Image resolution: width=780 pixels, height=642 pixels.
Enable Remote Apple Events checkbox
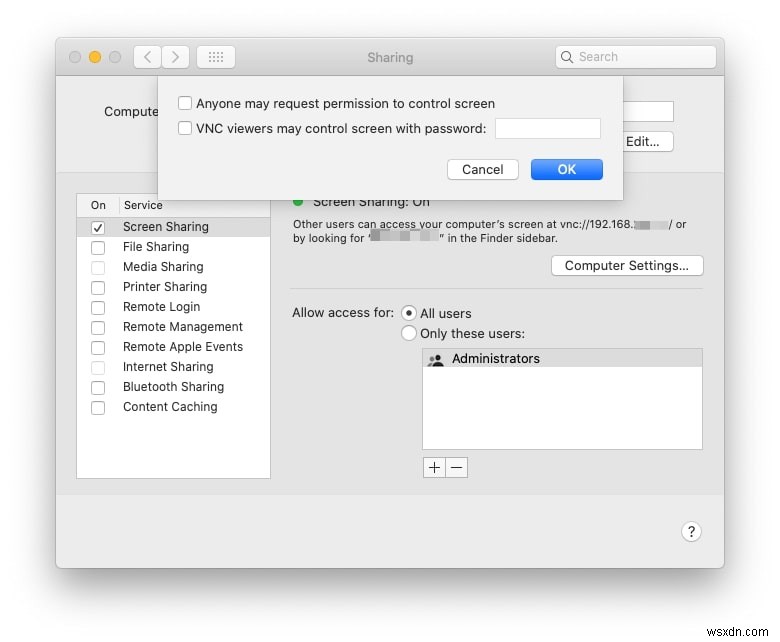98,347
